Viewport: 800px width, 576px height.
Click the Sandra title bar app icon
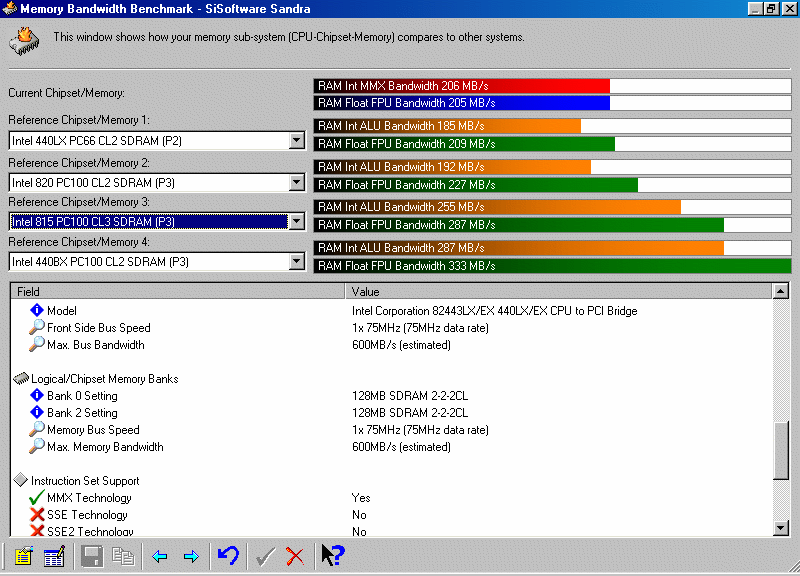[x=9, y=9]
